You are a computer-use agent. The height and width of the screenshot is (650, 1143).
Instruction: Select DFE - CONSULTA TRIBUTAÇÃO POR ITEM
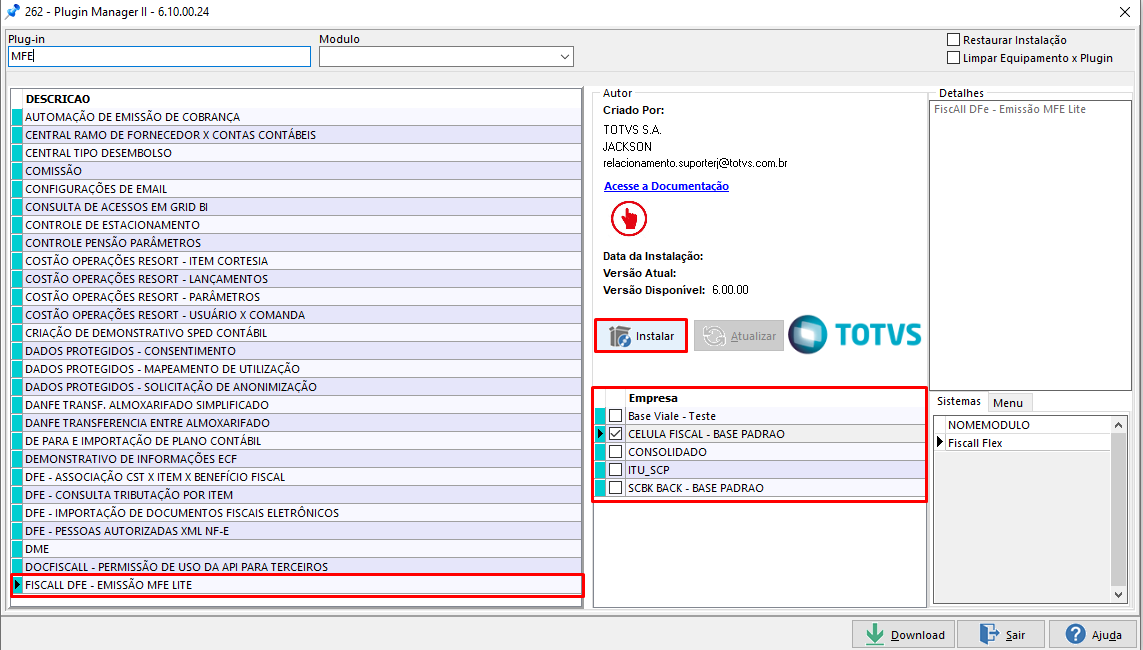[x=303, y=495]
